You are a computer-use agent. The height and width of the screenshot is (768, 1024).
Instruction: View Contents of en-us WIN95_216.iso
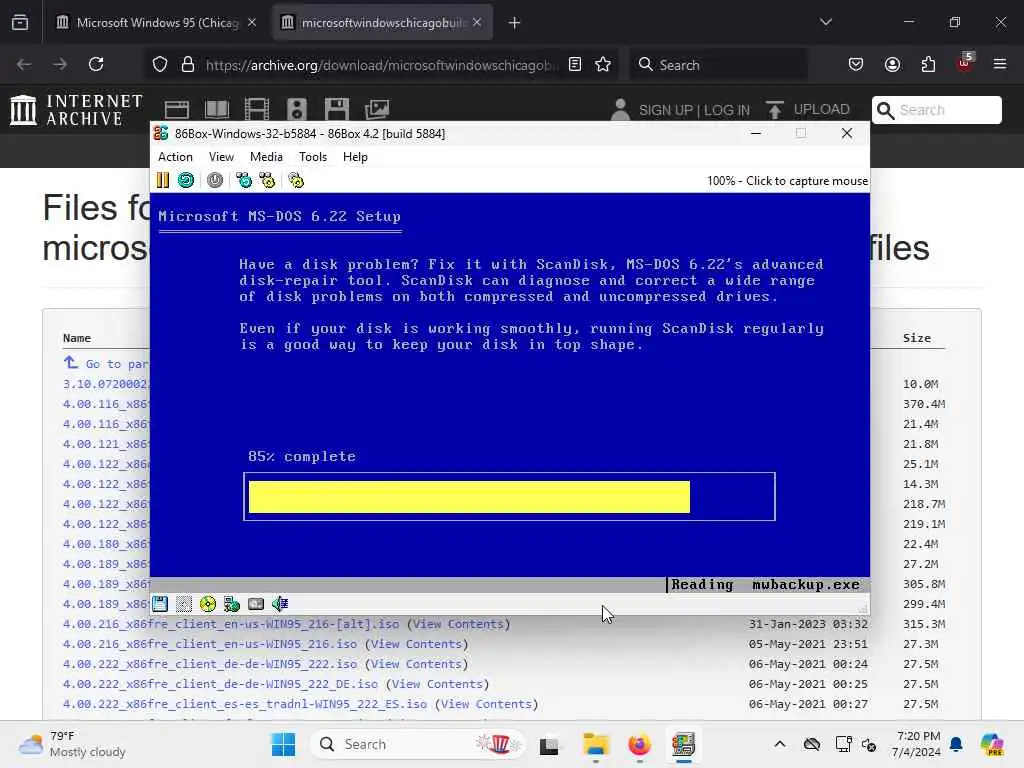tap(416, 644)
